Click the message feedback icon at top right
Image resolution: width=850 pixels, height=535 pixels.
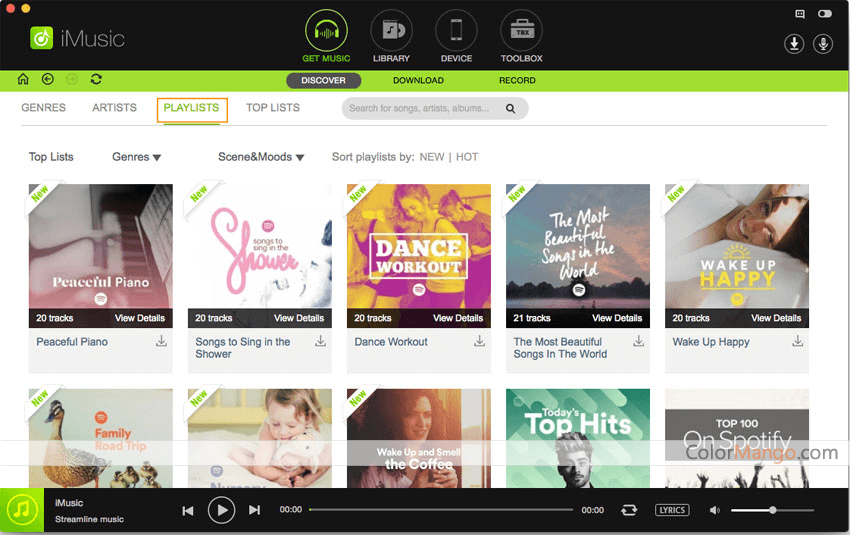800,14
